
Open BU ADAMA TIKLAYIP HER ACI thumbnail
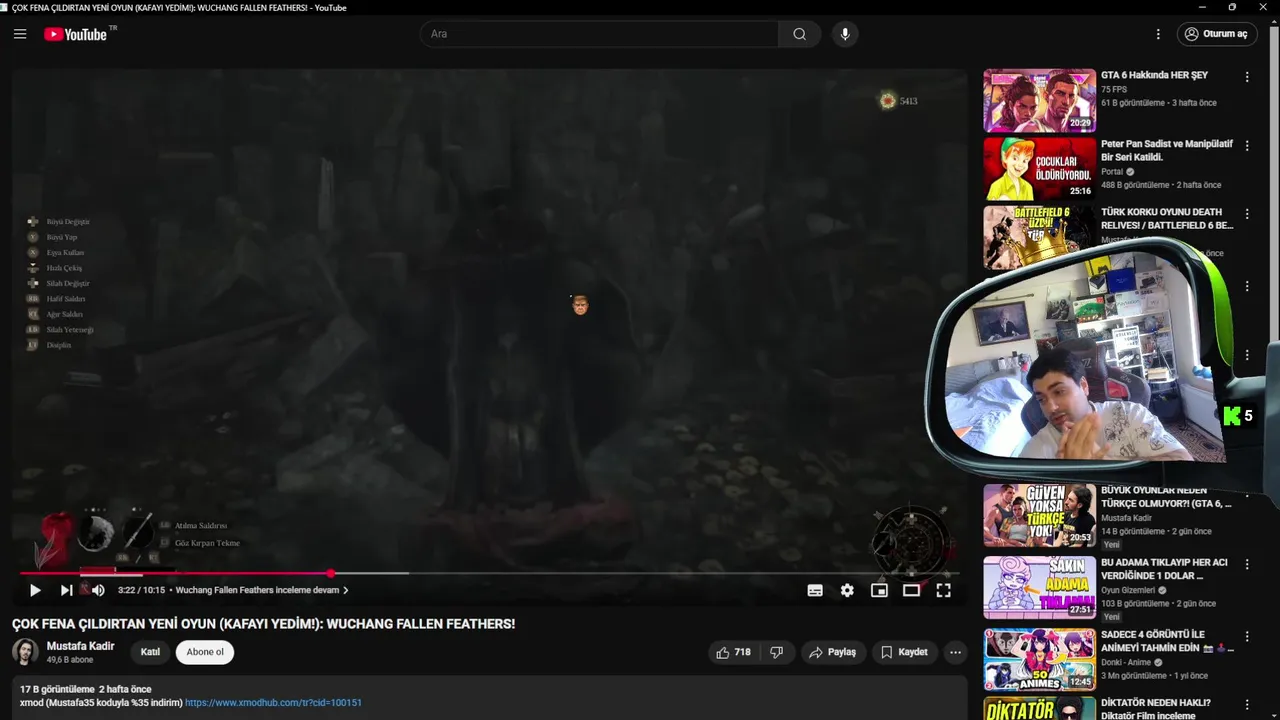click(1040, 587)
